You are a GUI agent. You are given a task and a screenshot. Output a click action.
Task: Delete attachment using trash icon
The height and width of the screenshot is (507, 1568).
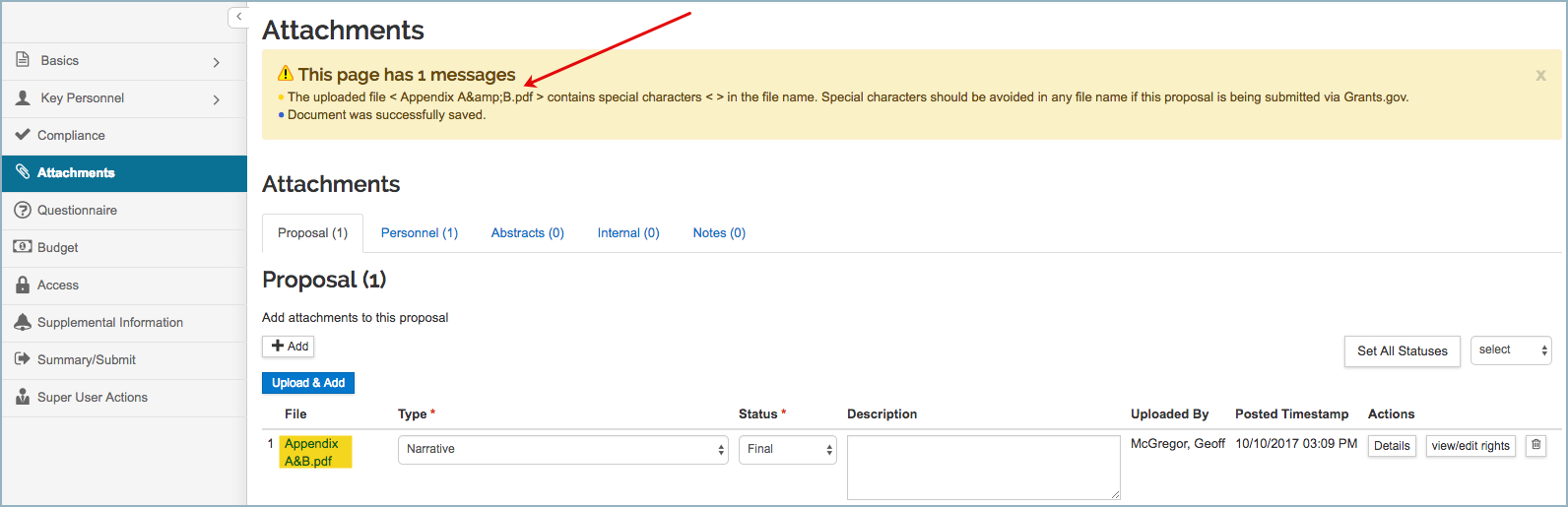1535,446
